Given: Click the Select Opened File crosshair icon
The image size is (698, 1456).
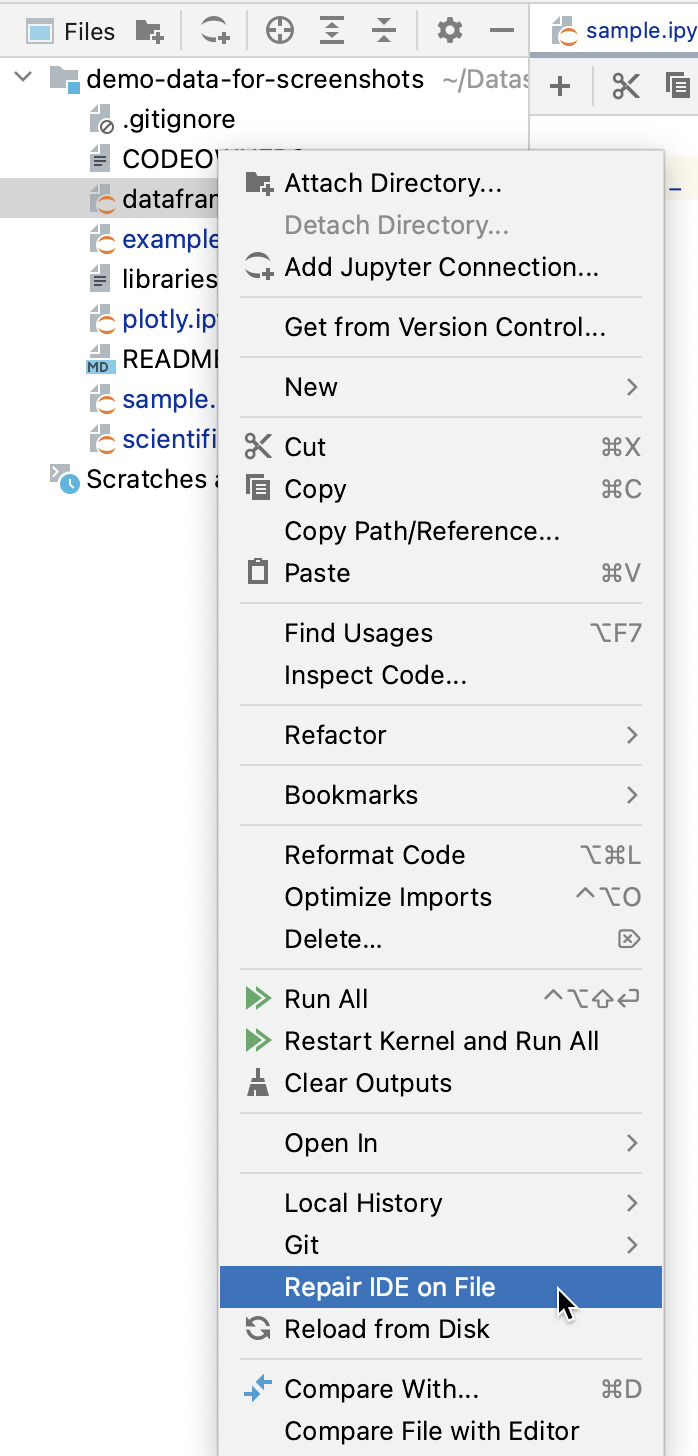Looking at the screenshot, I should click(x=279, y=30).
